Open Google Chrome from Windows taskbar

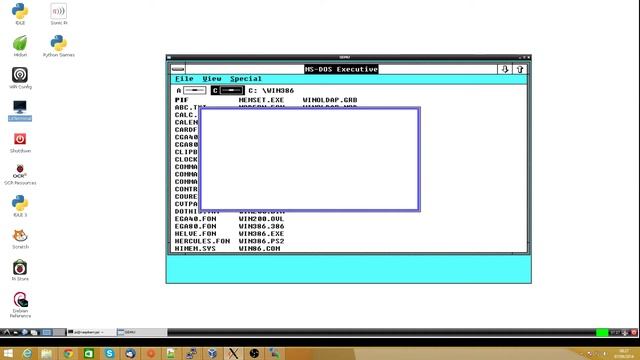[68, 353]
